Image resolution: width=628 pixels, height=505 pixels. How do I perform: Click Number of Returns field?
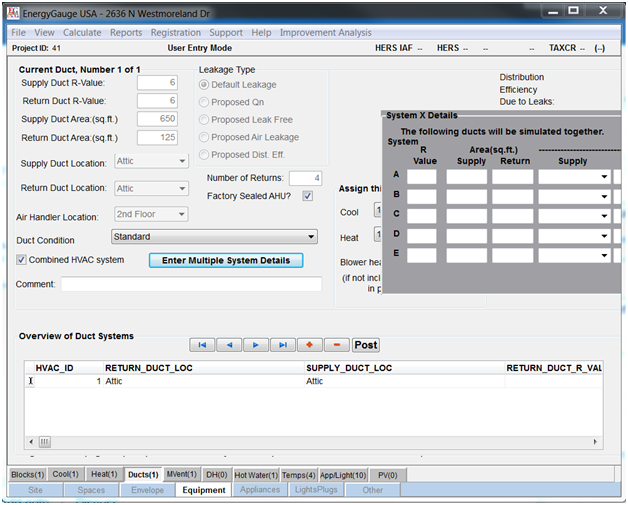pyautogui.click(x=305, y=178)
